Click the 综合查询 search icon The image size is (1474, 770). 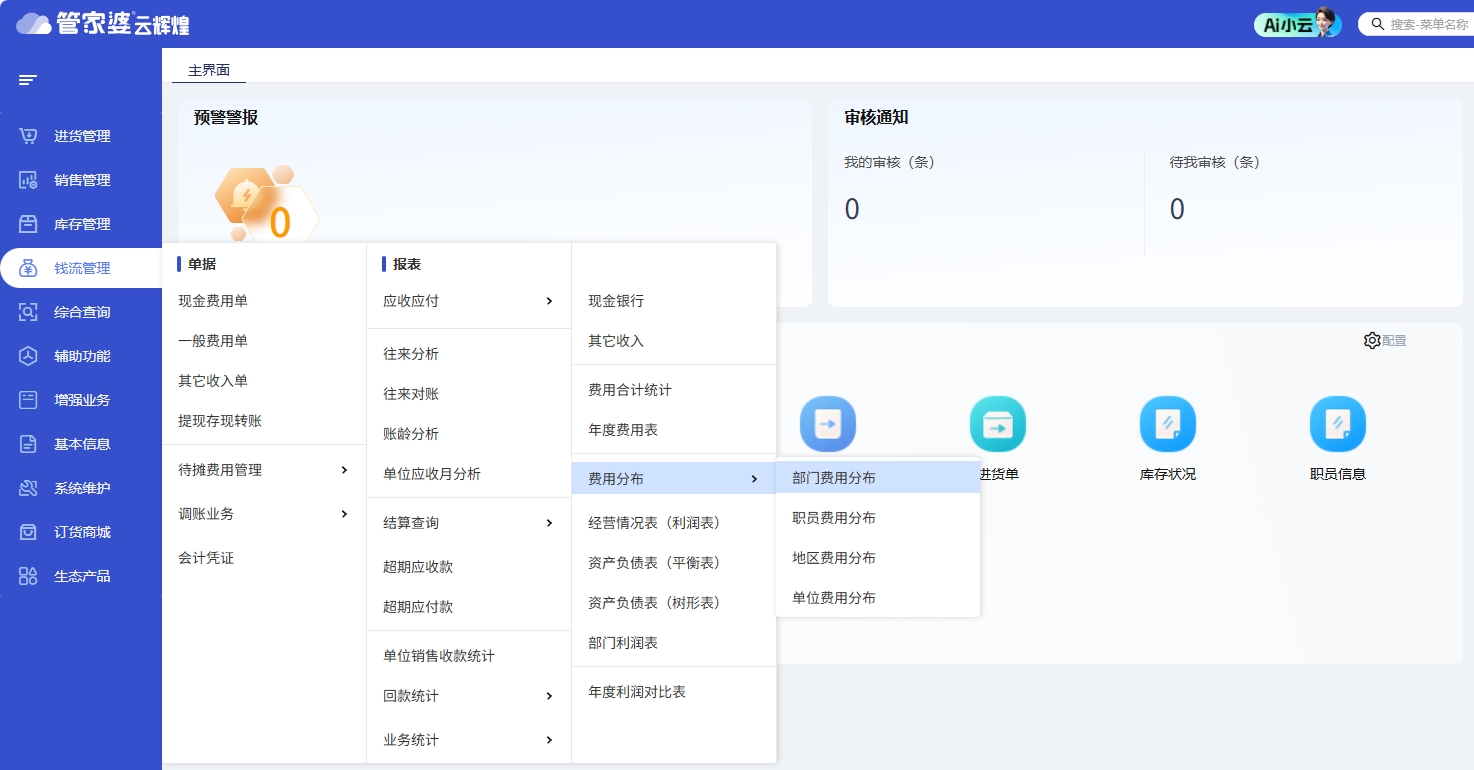click(x=28, y=312)
